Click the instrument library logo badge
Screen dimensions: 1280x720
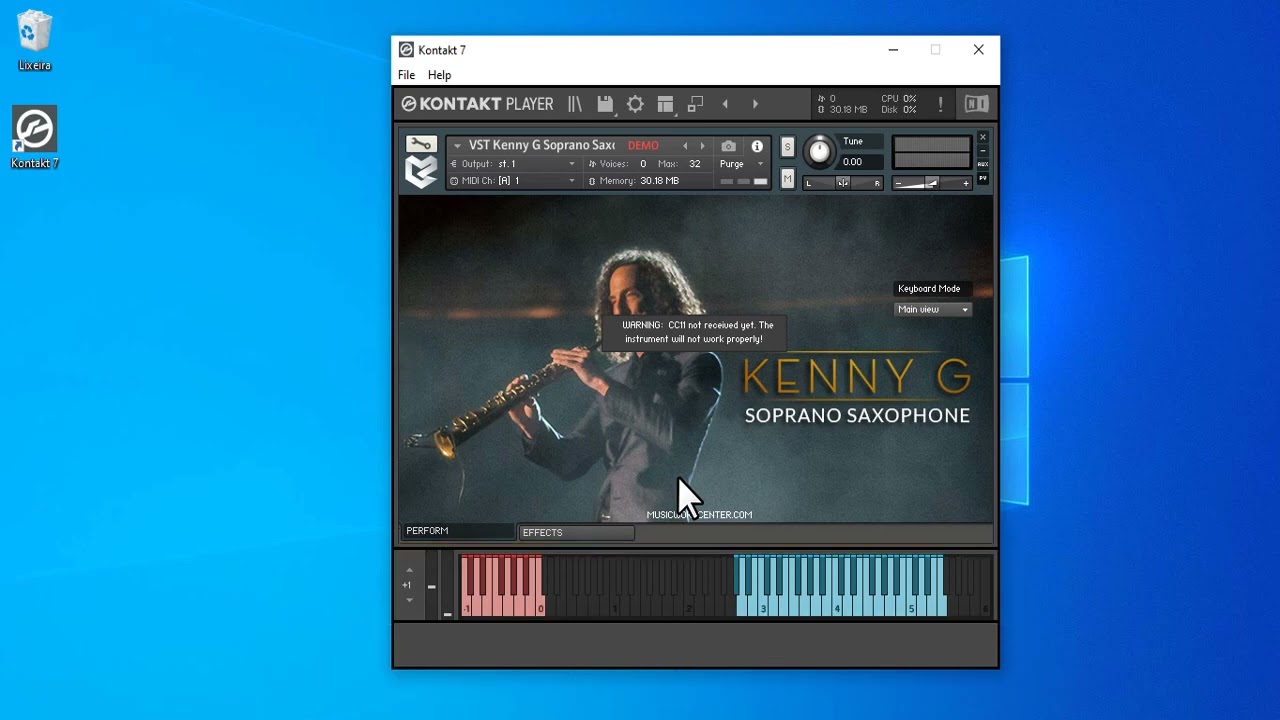(x=421, y=172)
